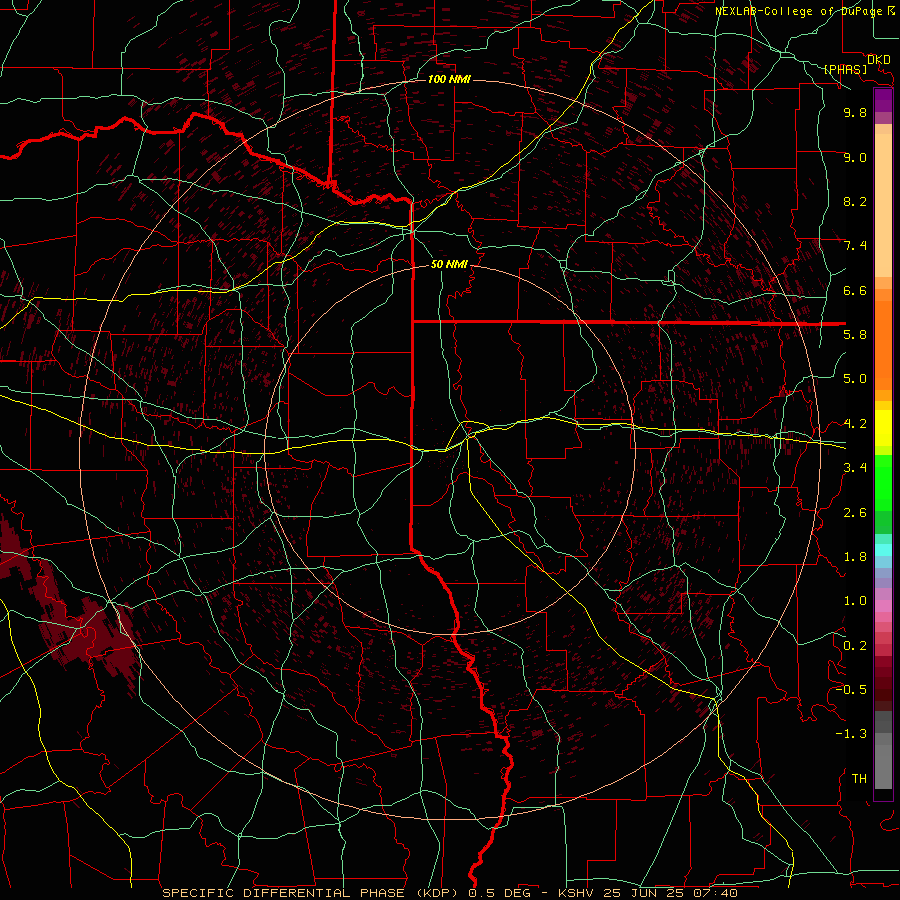Click the 7.4 value on color scale
Screen dimensions: 900x900
tap(855, 246)
